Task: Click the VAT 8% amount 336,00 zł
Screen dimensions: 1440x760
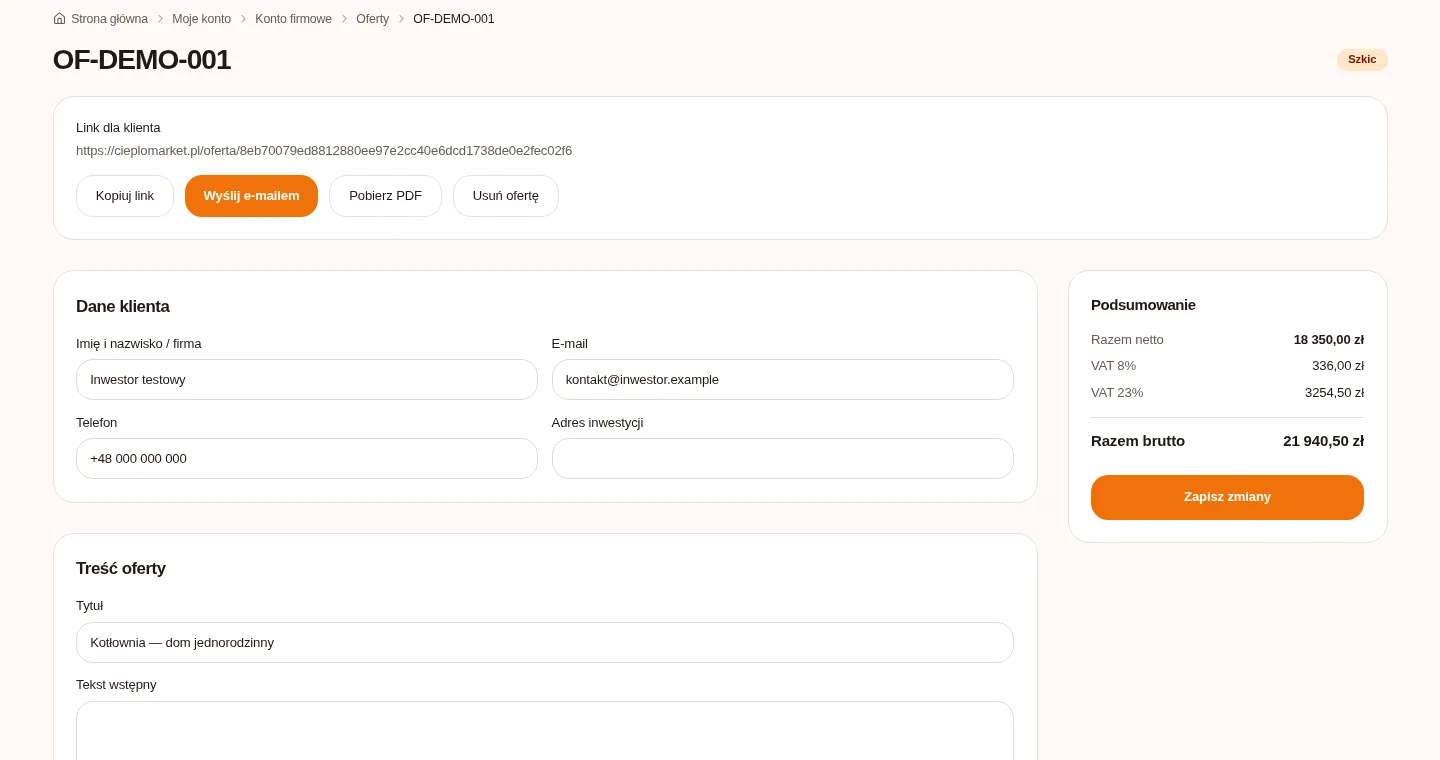Action: pos(1338,366)
